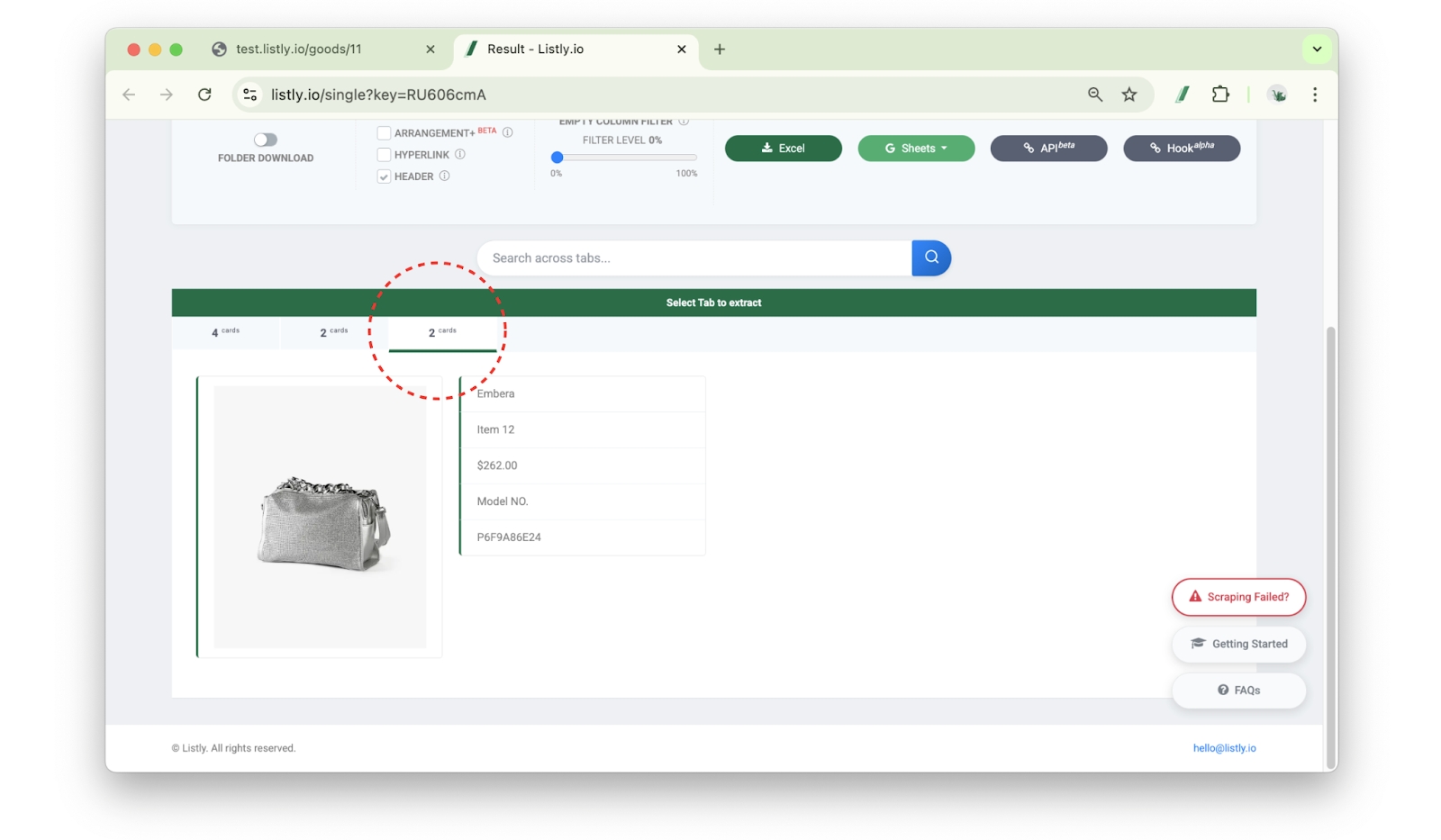Uncheck the HEADER checkbox
This screenshot has height=840, width=1441.
(x=384, y=176)
